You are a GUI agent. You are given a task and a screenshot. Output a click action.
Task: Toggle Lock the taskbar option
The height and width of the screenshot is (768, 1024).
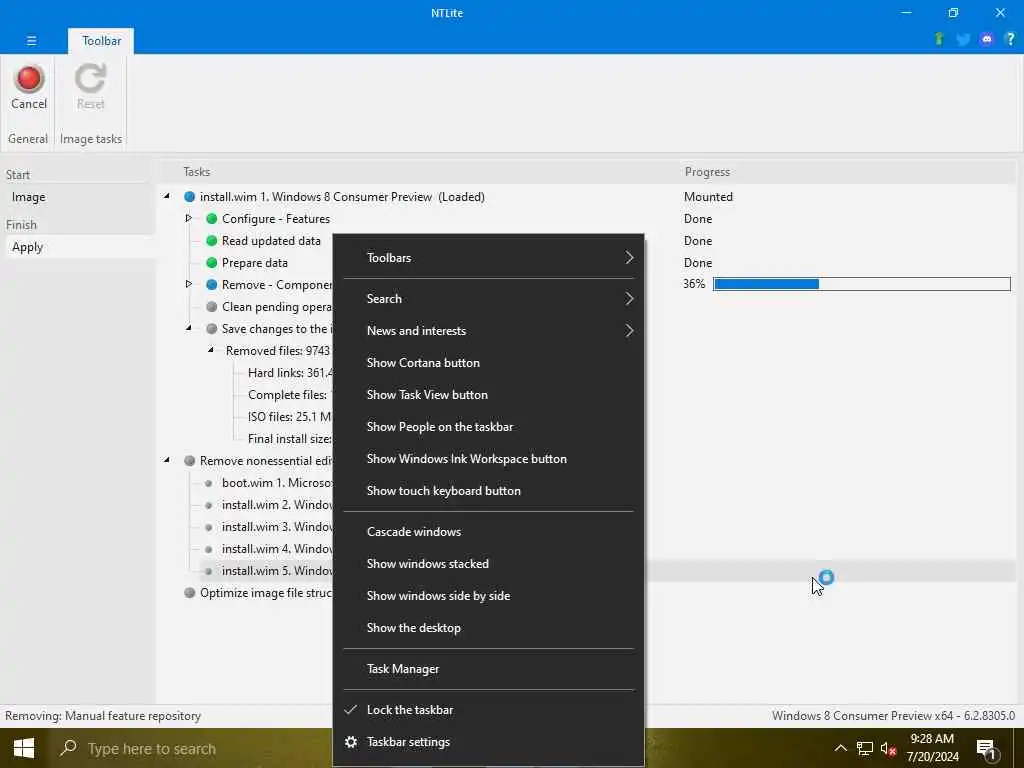click(x=488, y=710)
